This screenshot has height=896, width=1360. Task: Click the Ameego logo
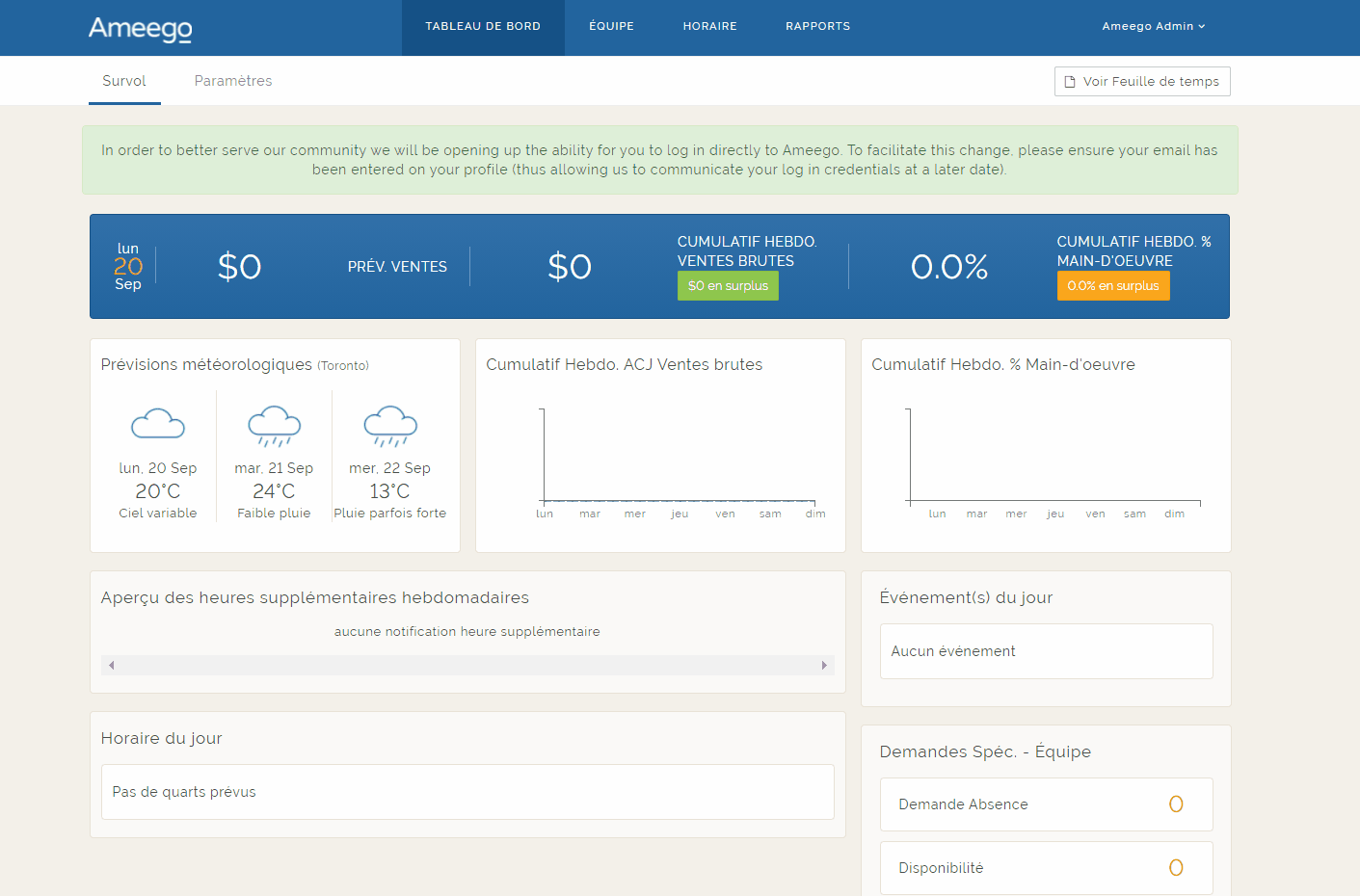pos(140,28)
